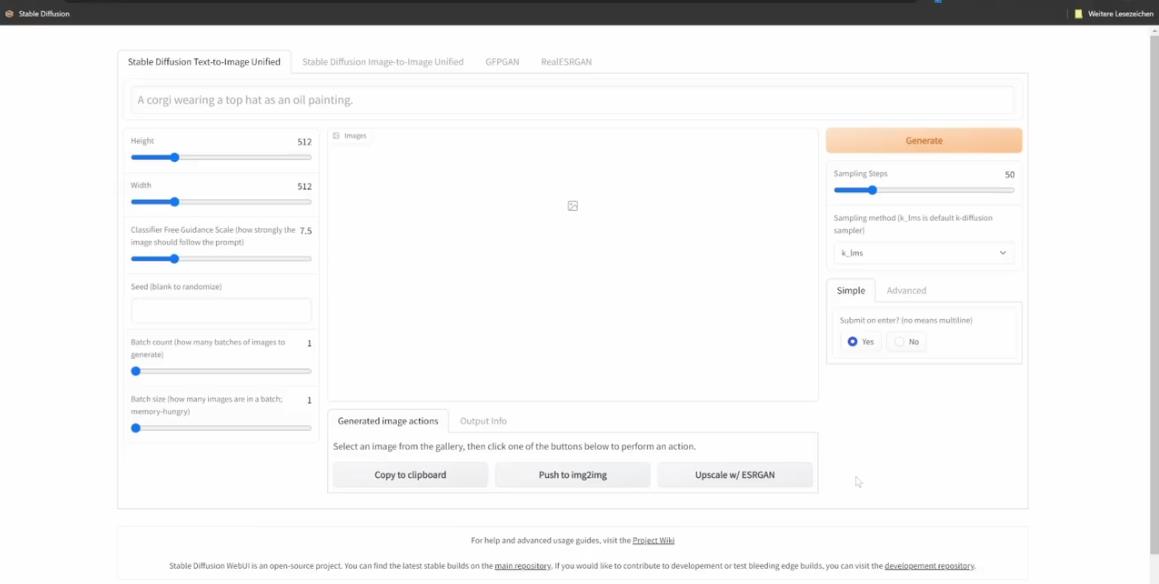Click the Upscale w/ ESRGAN button

pyautogui.click(x=735, y=475)
